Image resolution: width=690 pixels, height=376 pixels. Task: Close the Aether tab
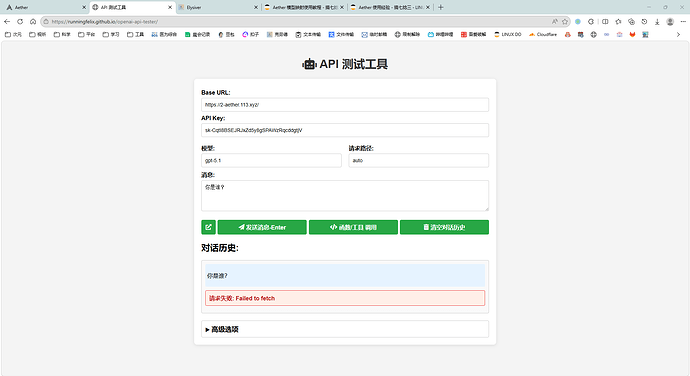[84, 7]
